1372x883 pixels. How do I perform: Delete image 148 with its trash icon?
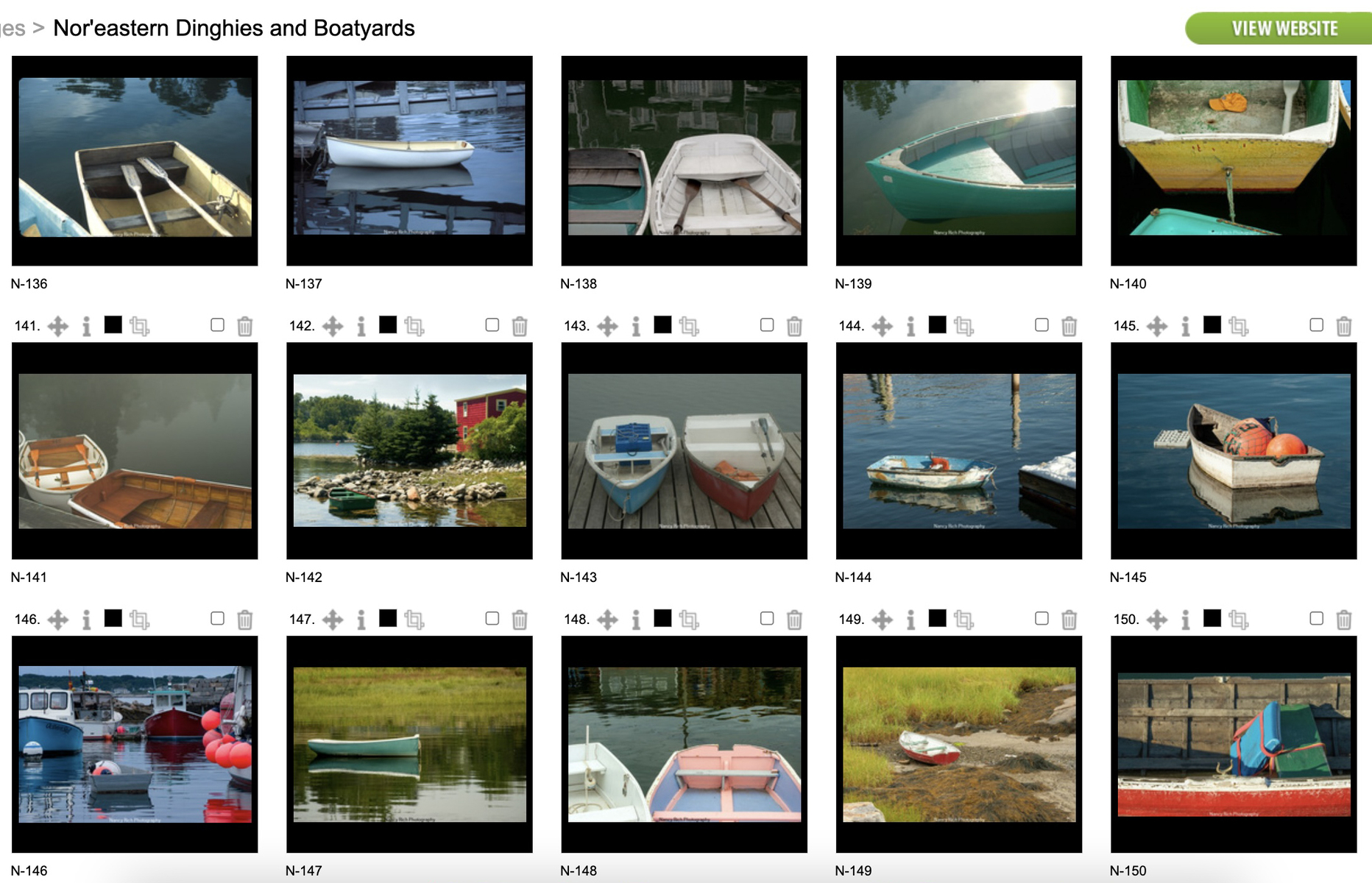pos(794,620)
